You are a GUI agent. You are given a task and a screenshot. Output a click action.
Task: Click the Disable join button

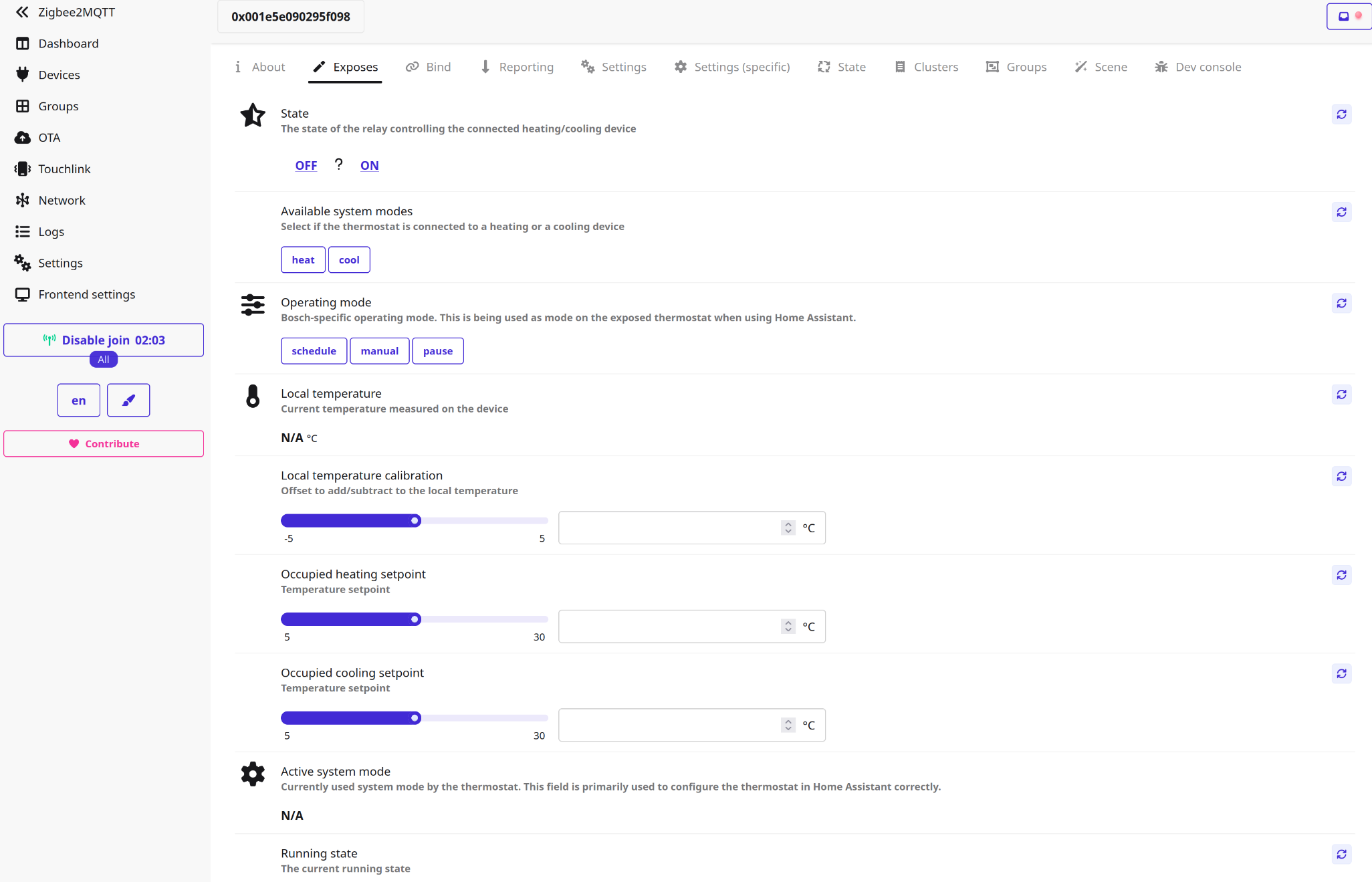[x=104, y=340]
